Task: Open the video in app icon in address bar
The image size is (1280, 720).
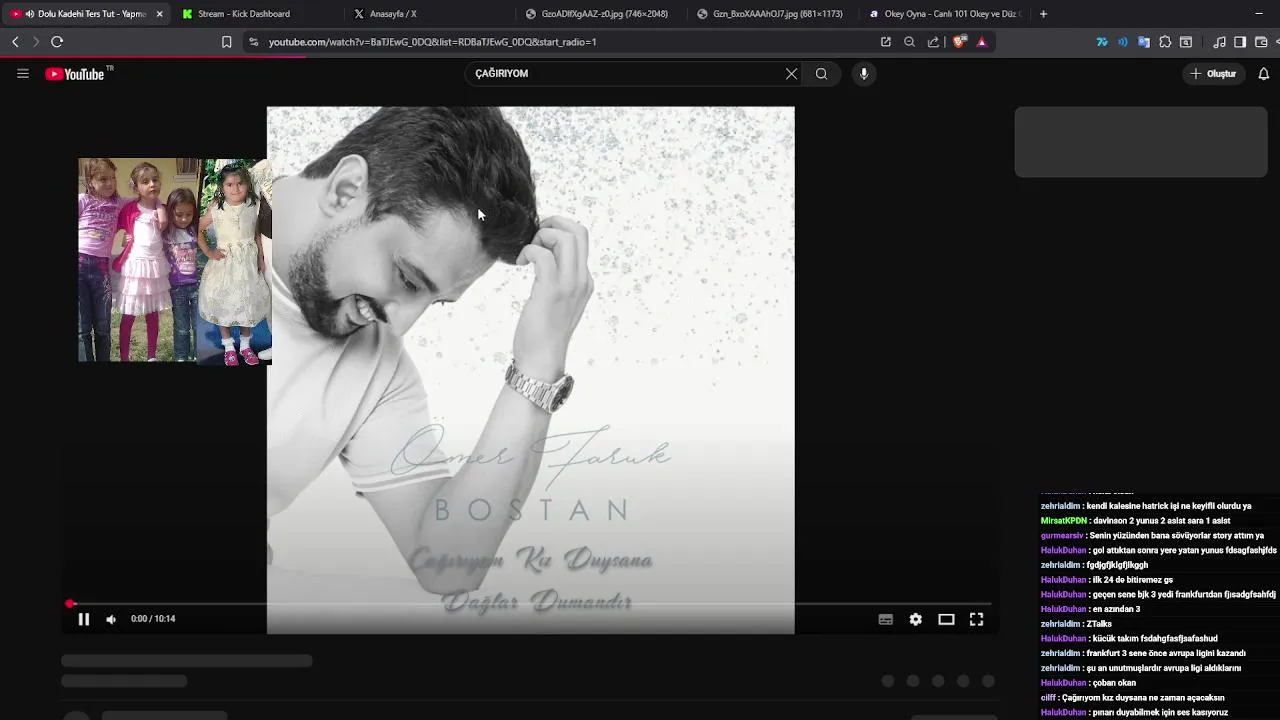Action: (x=886, y=42)
